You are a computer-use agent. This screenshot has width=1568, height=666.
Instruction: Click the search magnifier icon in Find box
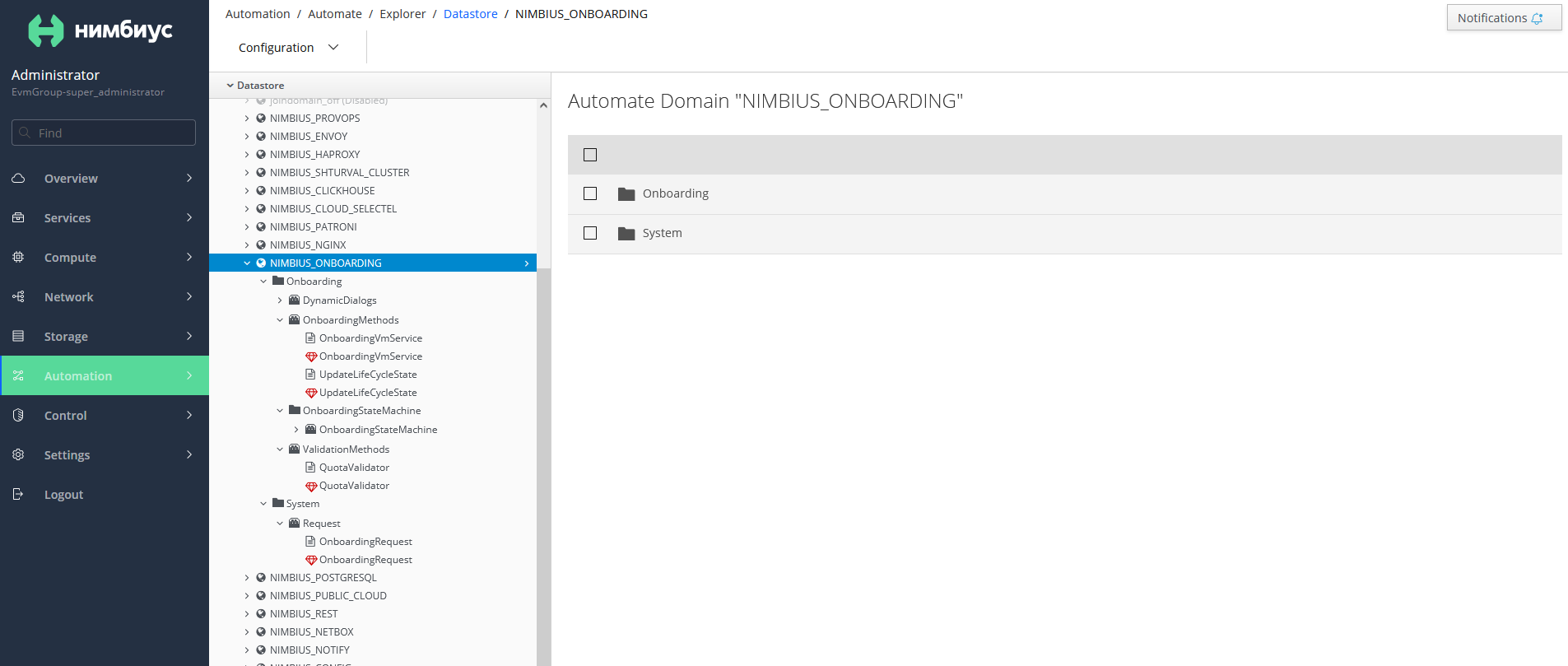point(25,133)
